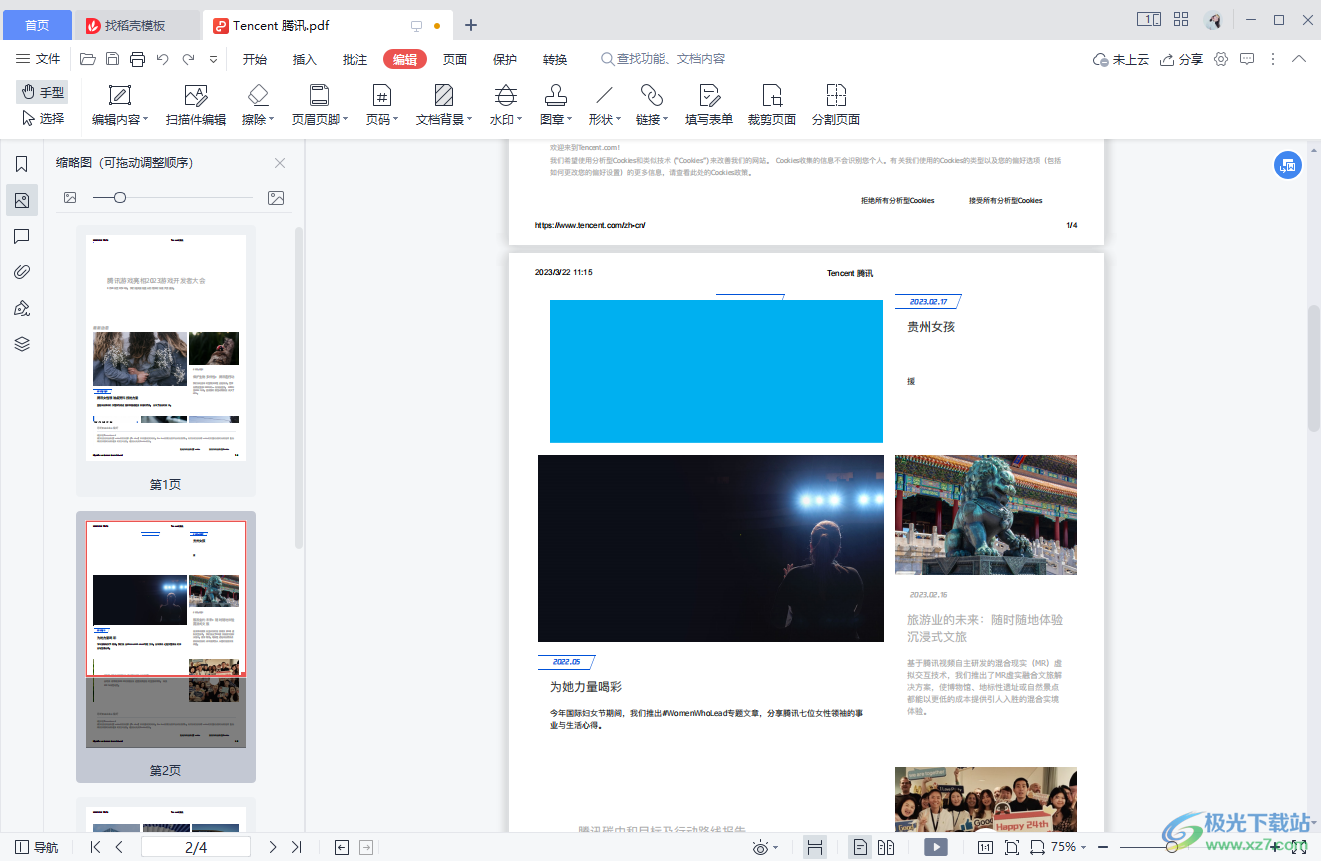Click the previous page arrow in status bar

[x=119, y=847]
